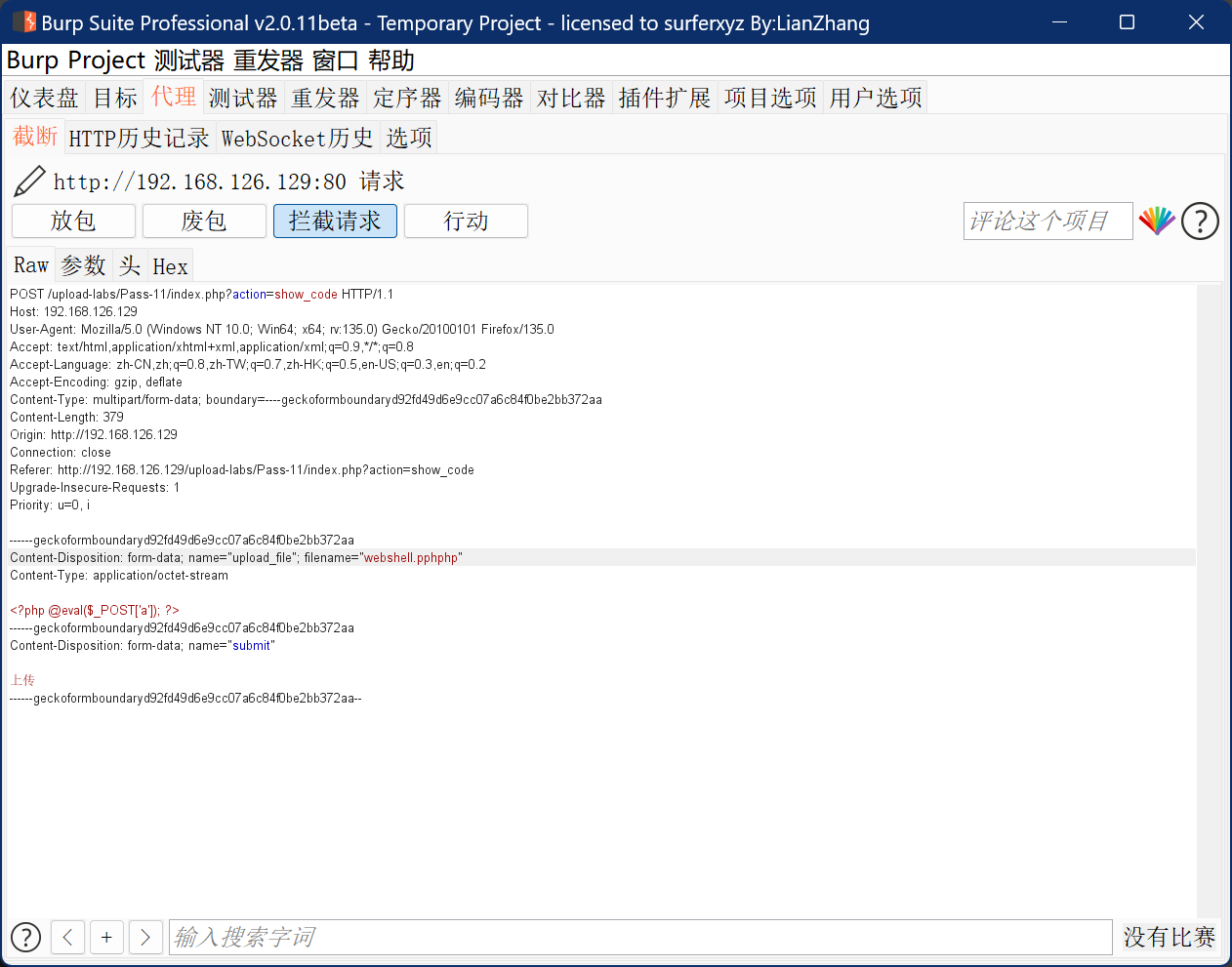The width and height of the screenshot is (1232, 967).
Task: Click the Content-Type: application/octet-stream line
Action: point(119,575)
